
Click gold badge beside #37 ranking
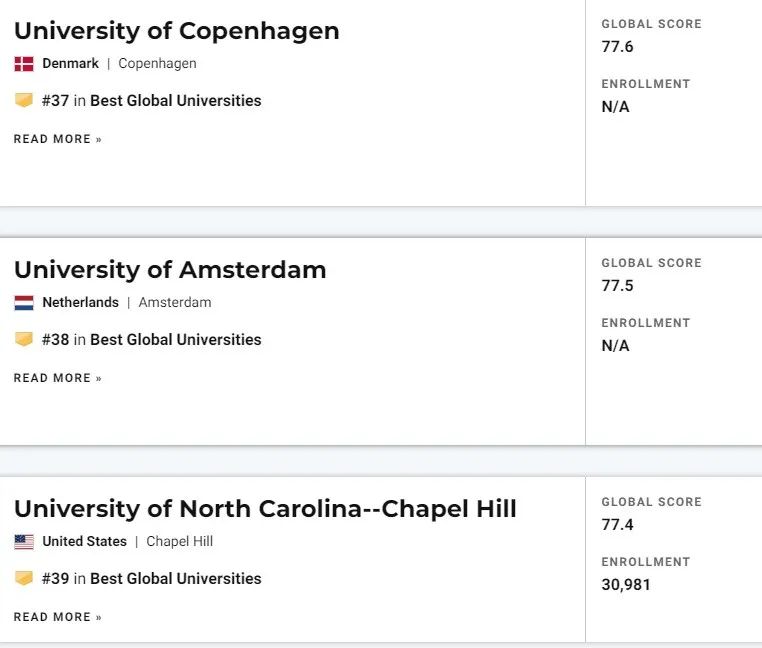(24, 100)
